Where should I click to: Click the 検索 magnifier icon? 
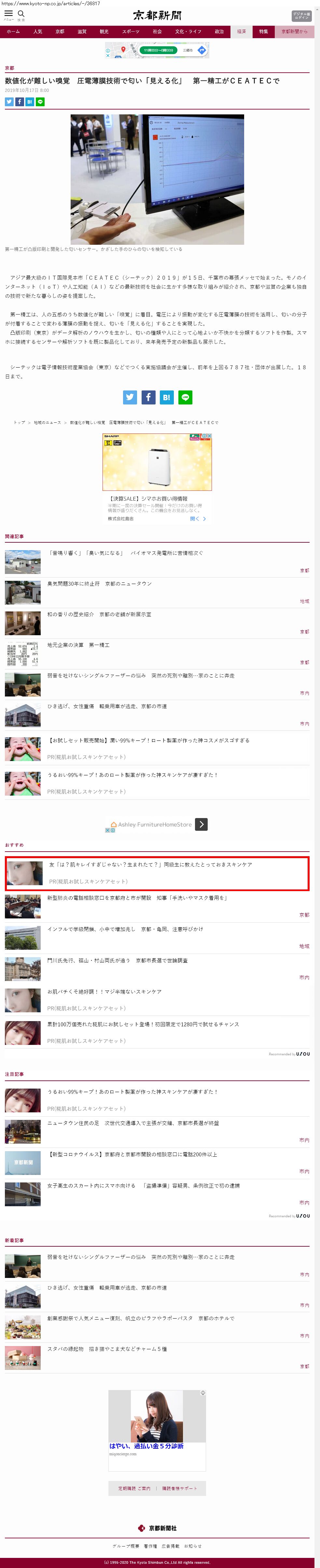21,15
